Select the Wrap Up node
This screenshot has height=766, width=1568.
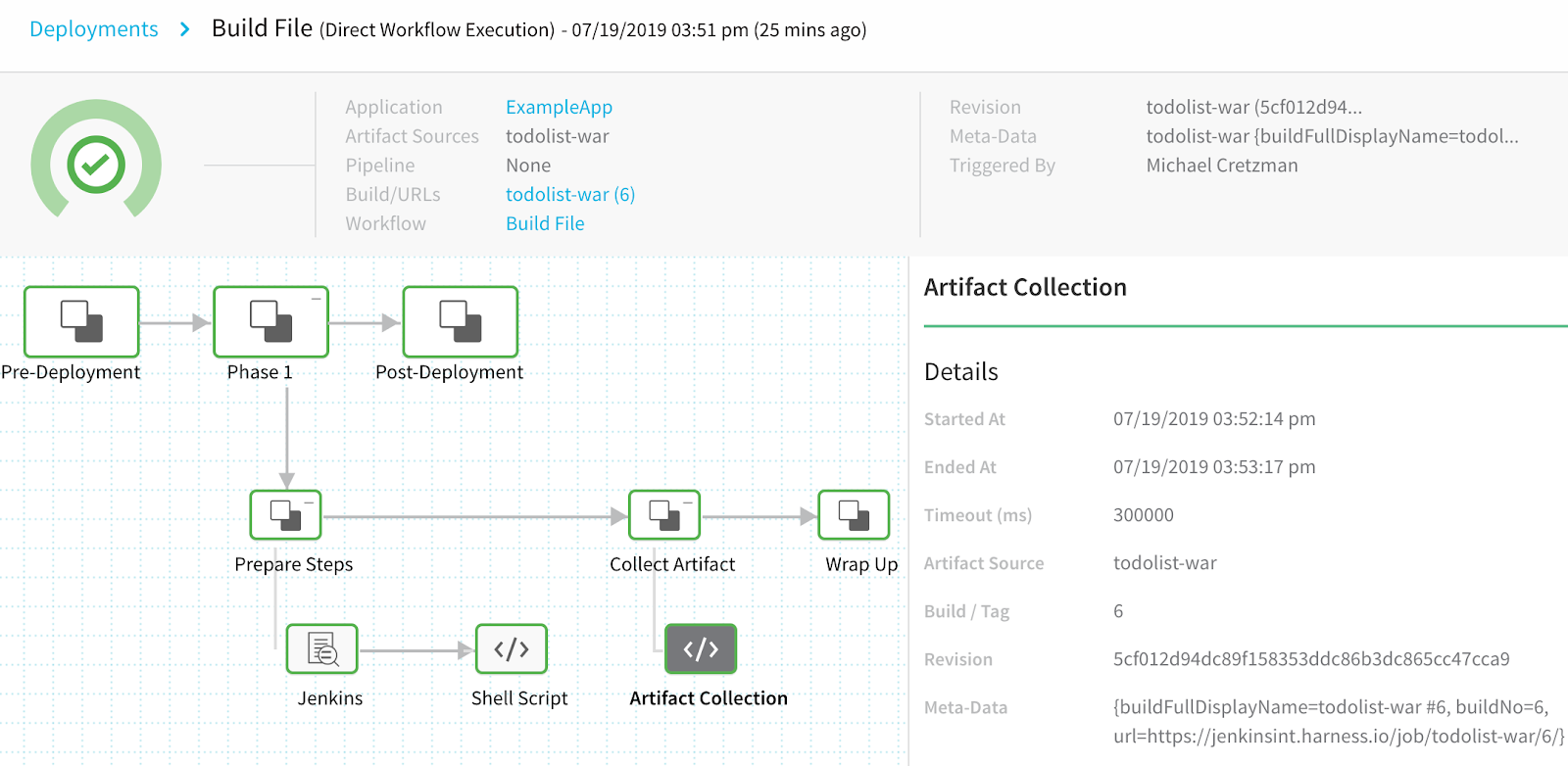click(854, 514)
